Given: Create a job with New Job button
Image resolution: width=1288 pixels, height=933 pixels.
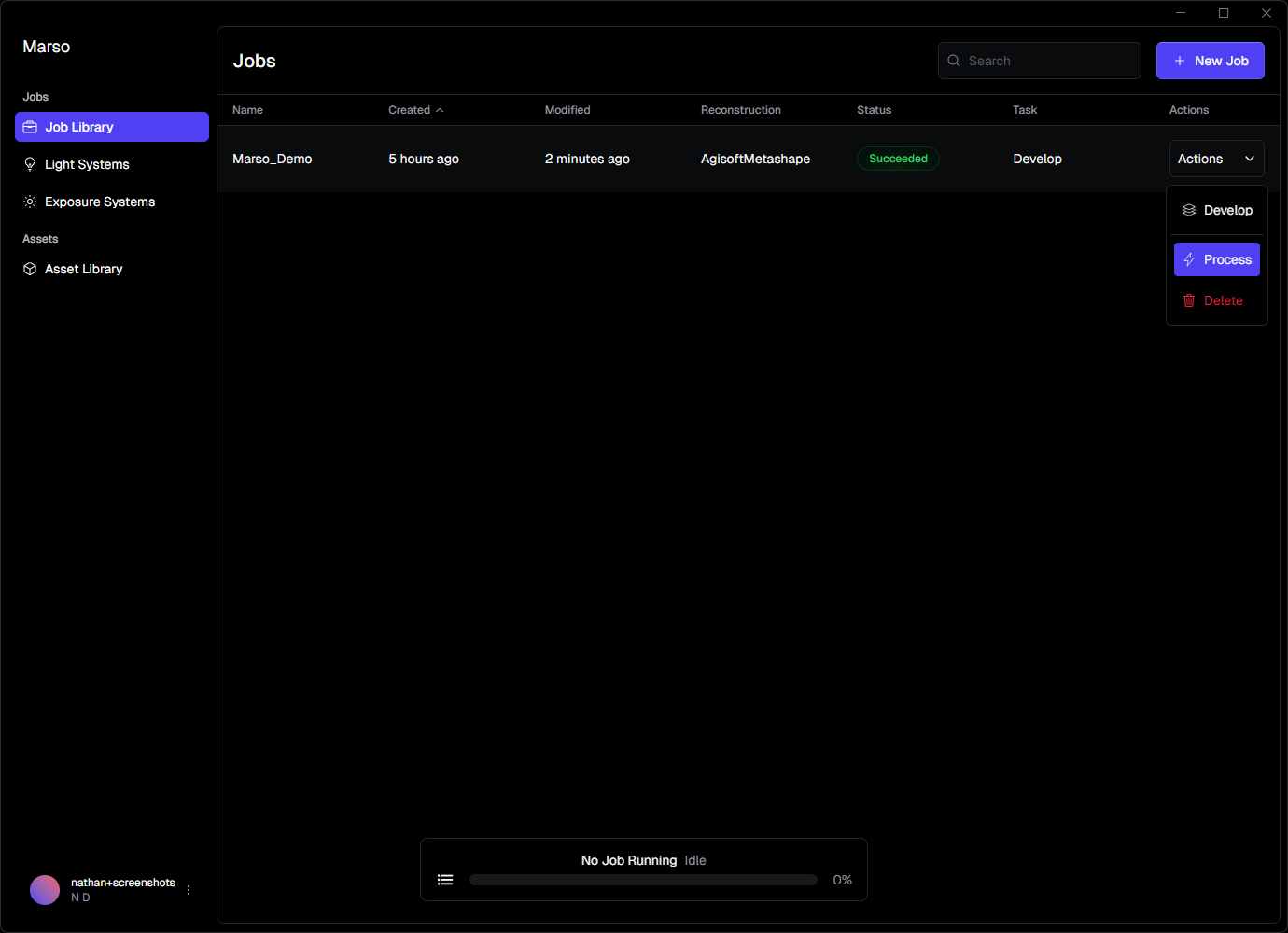Looking at the screenshot, I should (x=1210, y=61).
